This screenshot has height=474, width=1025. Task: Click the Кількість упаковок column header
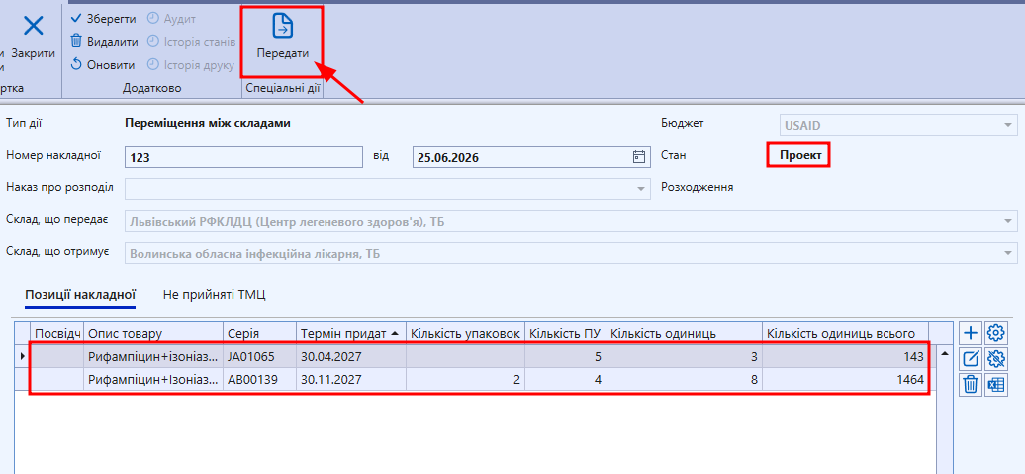[x=465, y=333]
